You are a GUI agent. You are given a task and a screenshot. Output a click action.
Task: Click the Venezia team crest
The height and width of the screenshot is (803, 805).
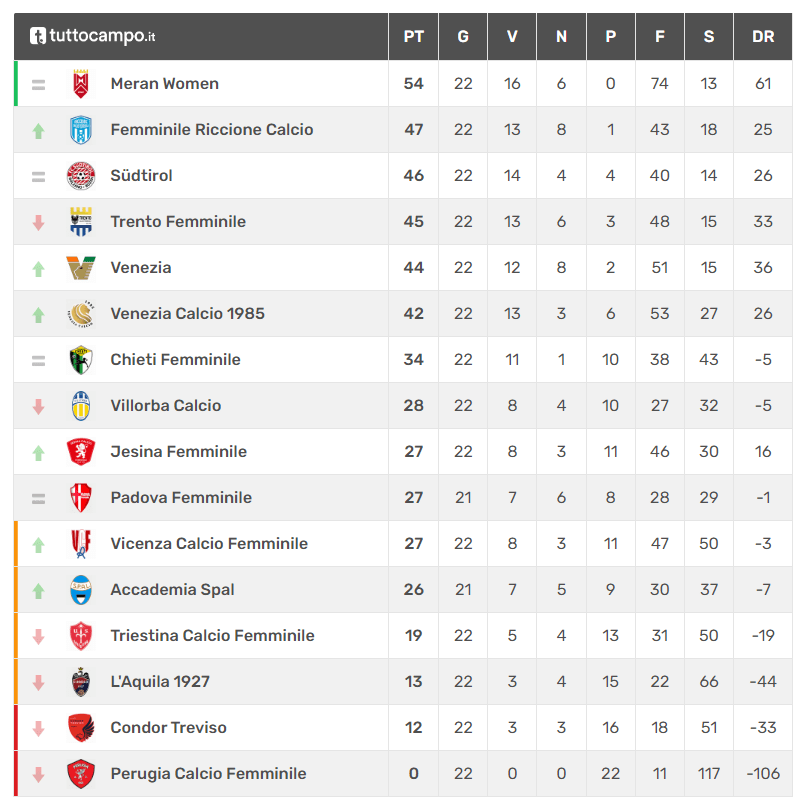(81, 267)
